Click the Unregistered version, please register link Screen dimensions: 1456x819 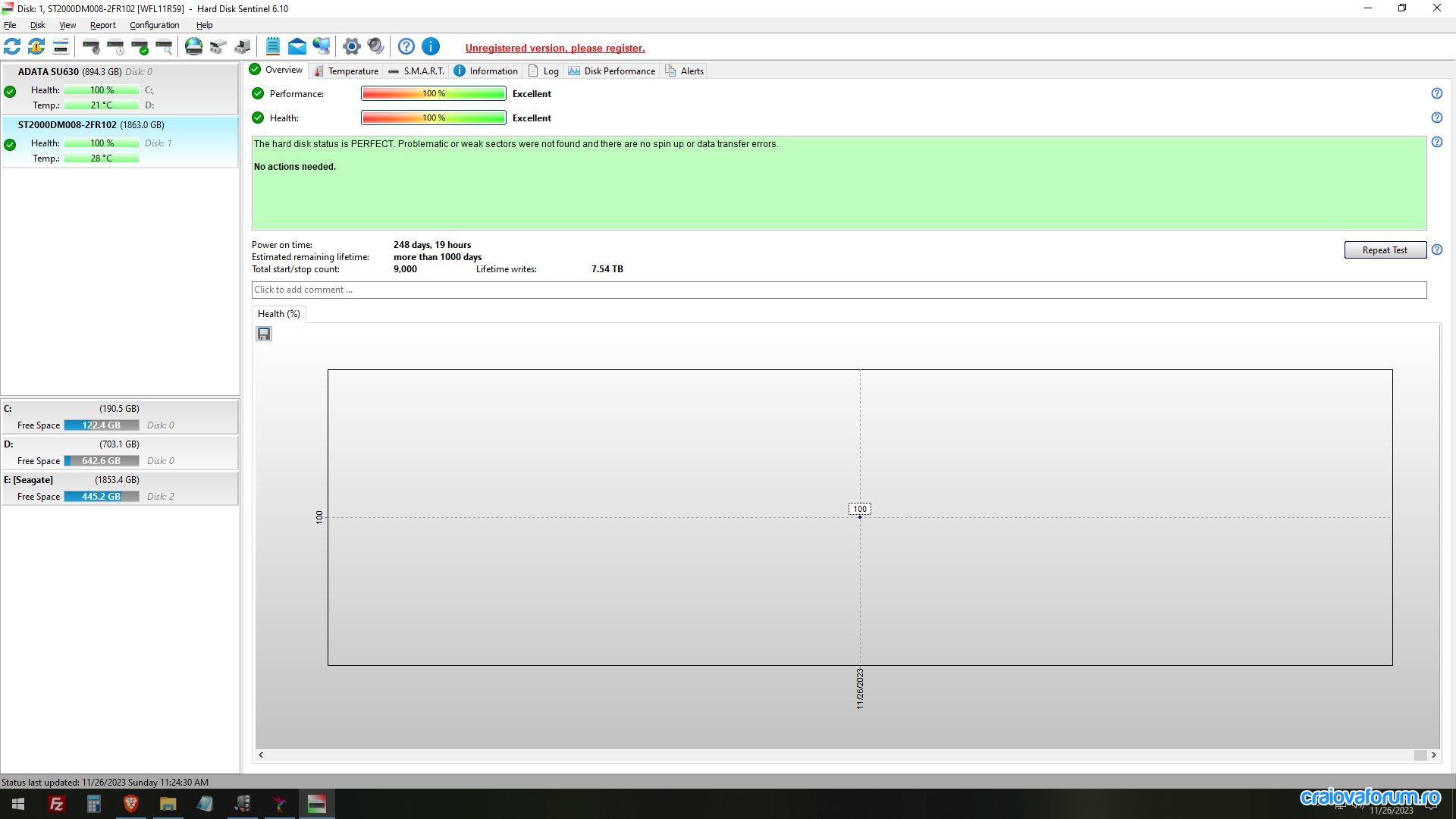555,48
